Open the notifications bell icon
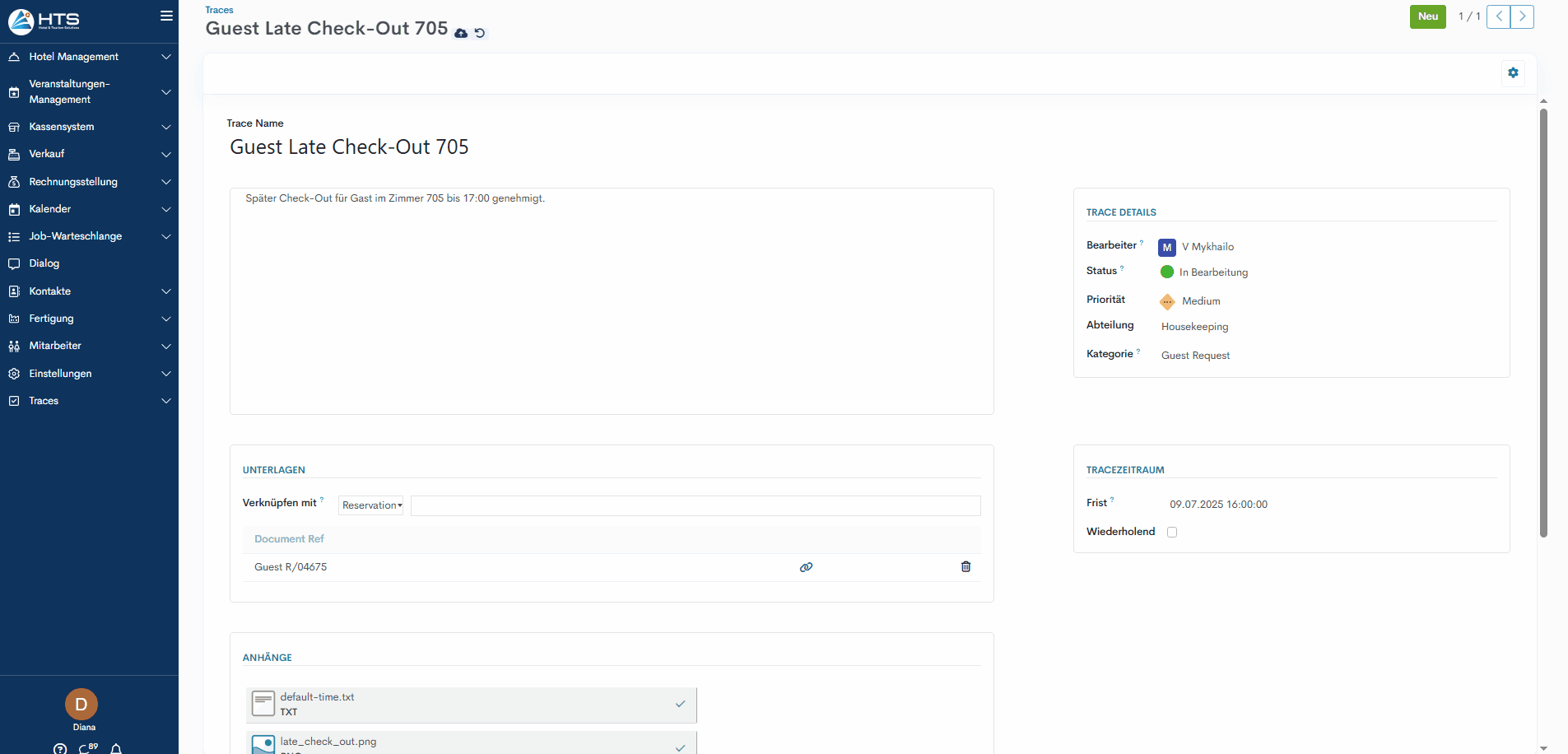Image resolution: width=1568 pixels, height=754 pixels. coord(116,748)
